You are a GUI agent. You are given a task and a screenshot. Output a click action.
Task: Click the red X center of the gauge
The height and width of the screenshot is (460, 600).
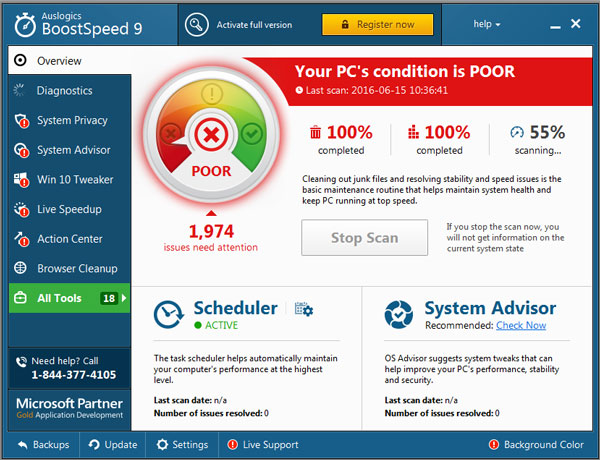211,134
